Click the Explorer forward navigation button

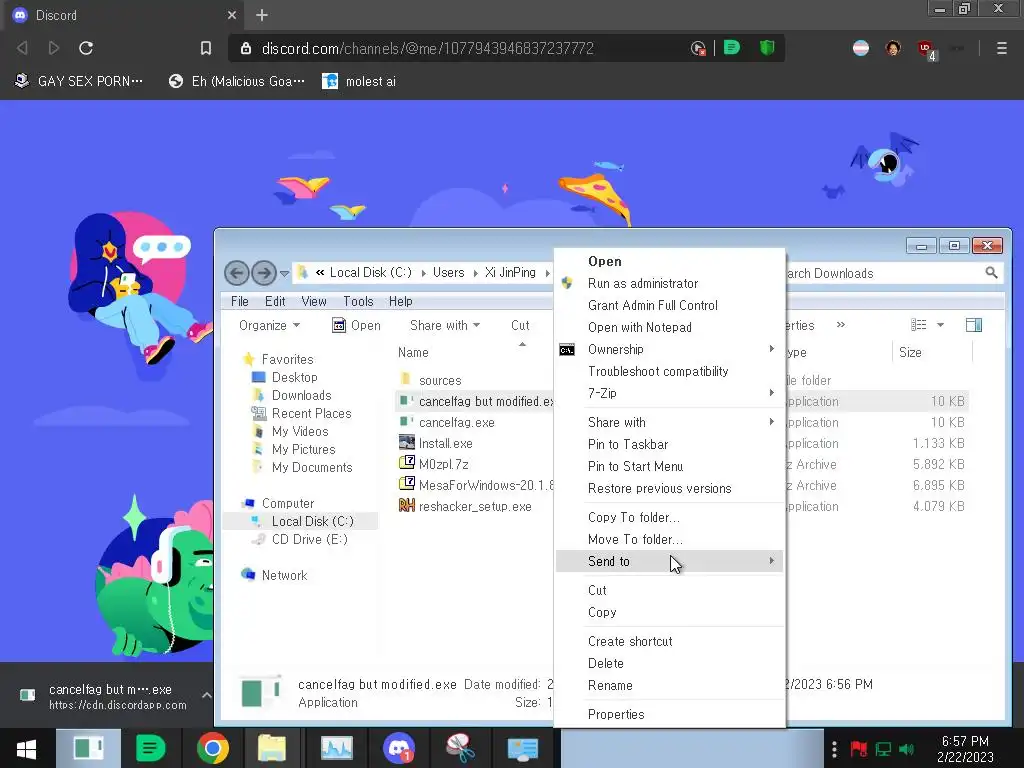(x=264, y=272)
